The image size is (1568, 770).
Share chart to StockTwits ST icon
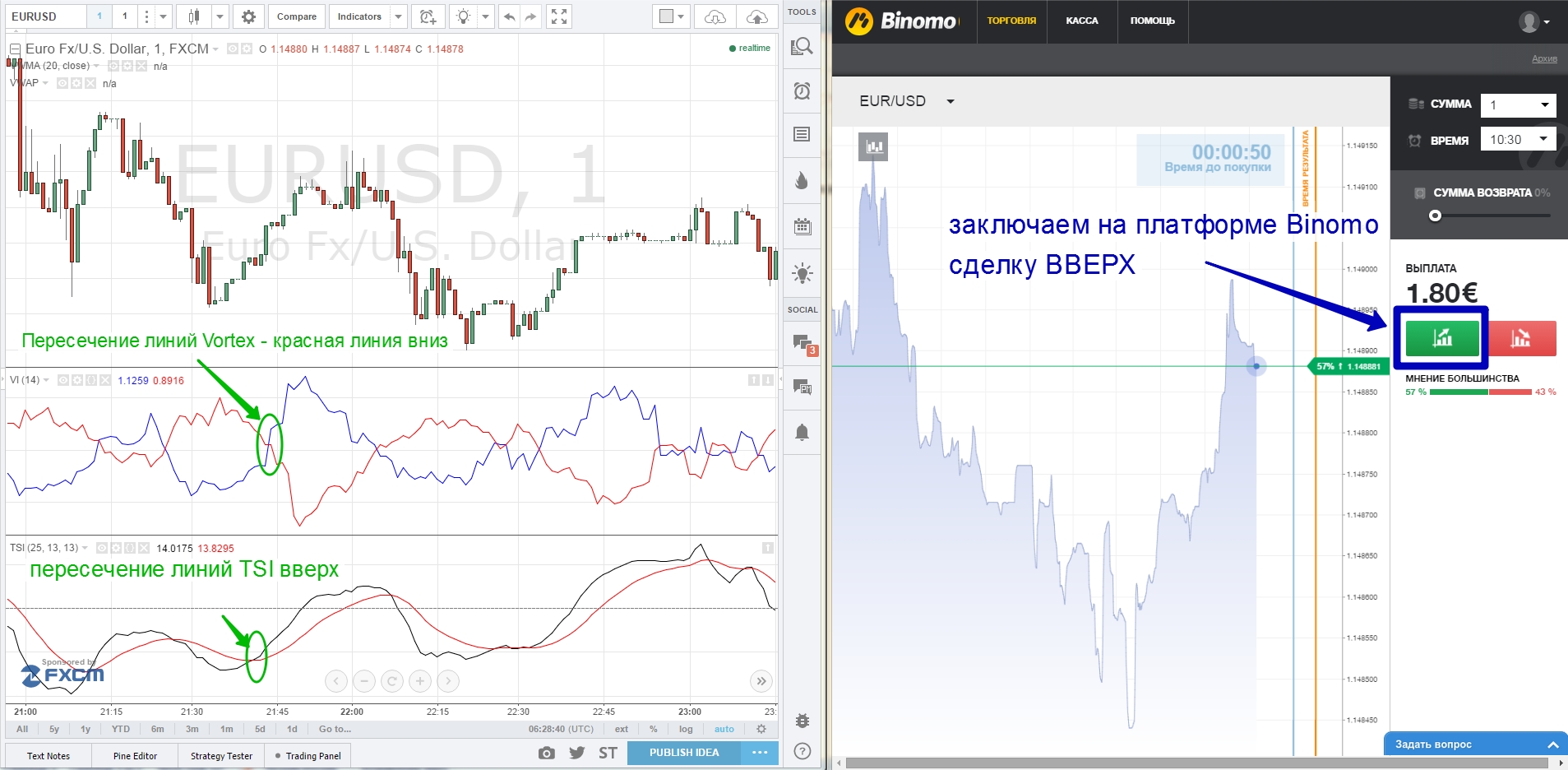click(608, 753)
